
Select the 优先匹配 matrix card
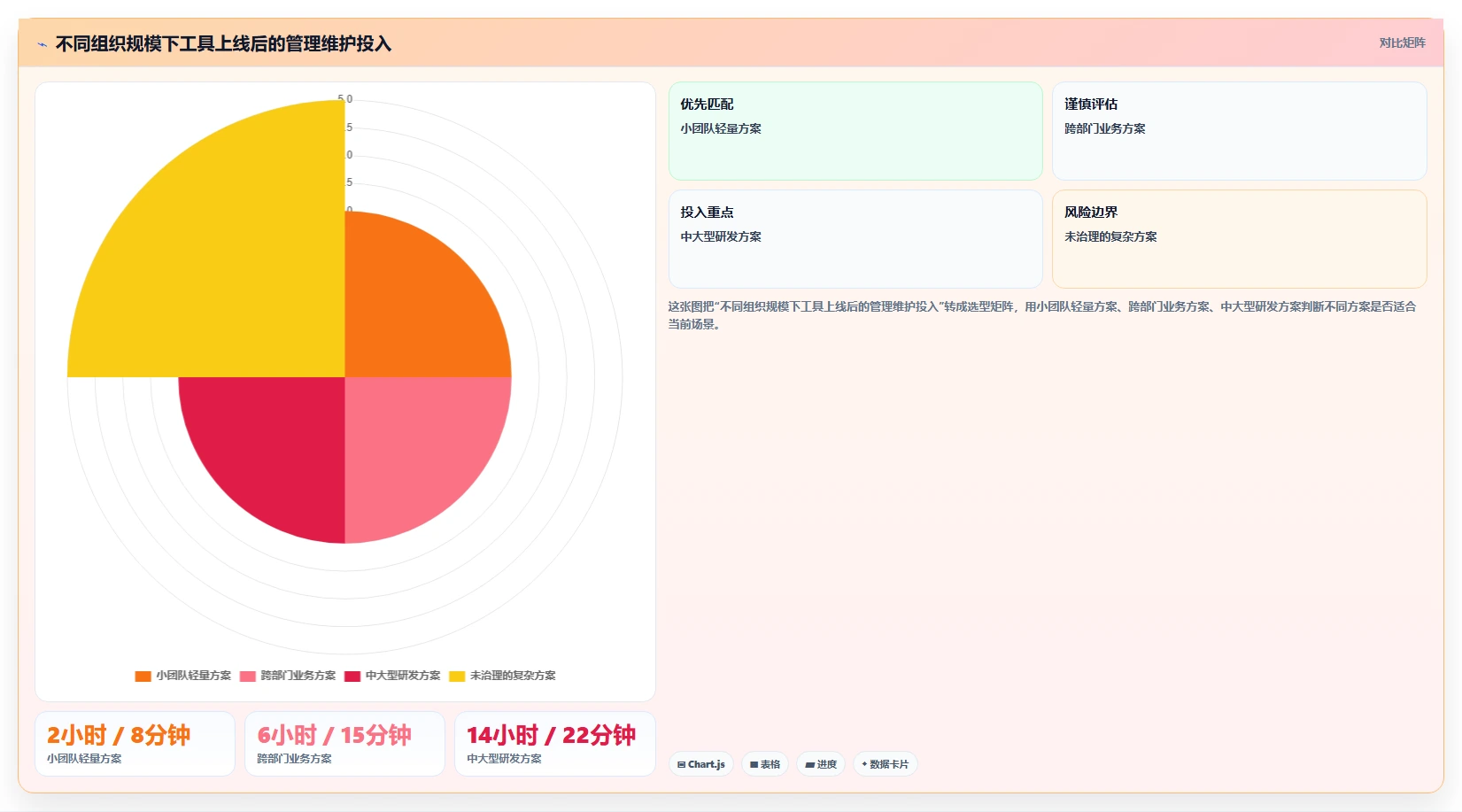[855, 131]
